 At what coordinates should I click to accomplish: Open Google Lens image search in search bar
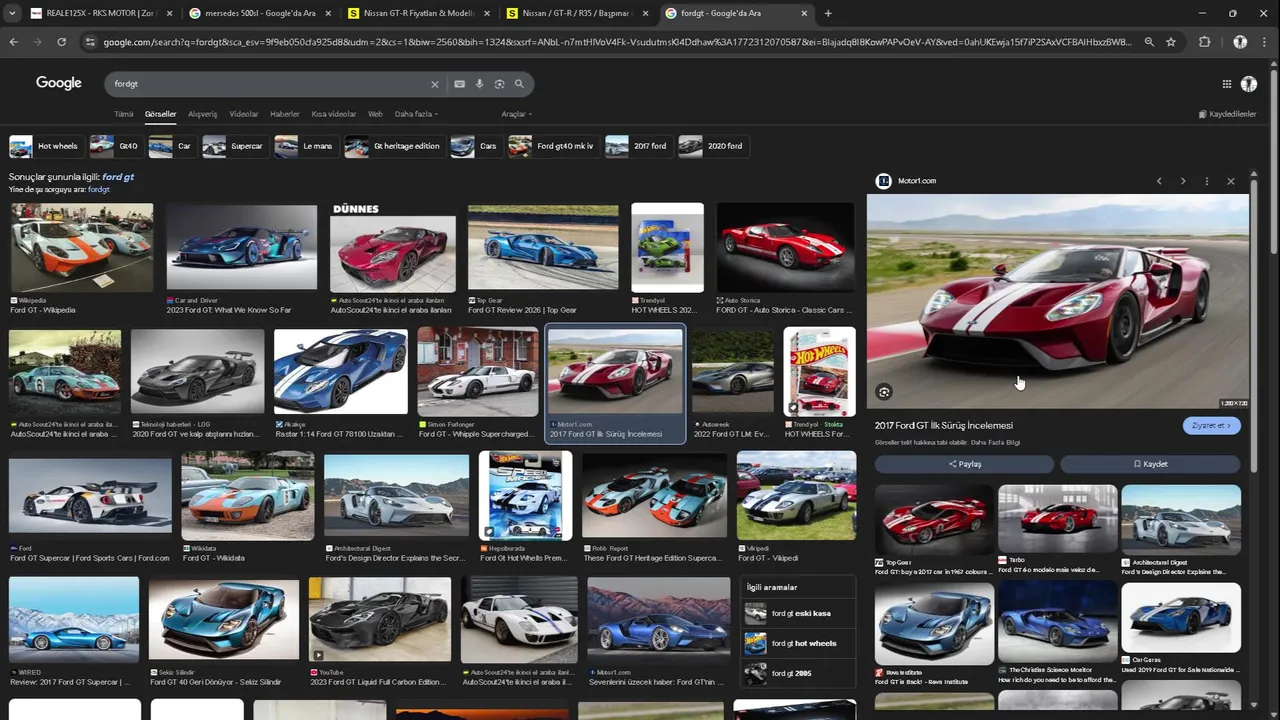(x=500, y=84)
